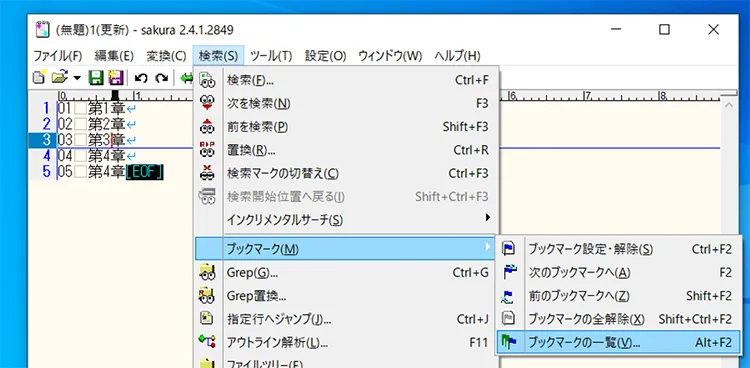Image resolution: width=750 pixels, height=368 pixels.
Task: Click the icon beside ブックマークの全解除(X)
Action: (508, 318)
